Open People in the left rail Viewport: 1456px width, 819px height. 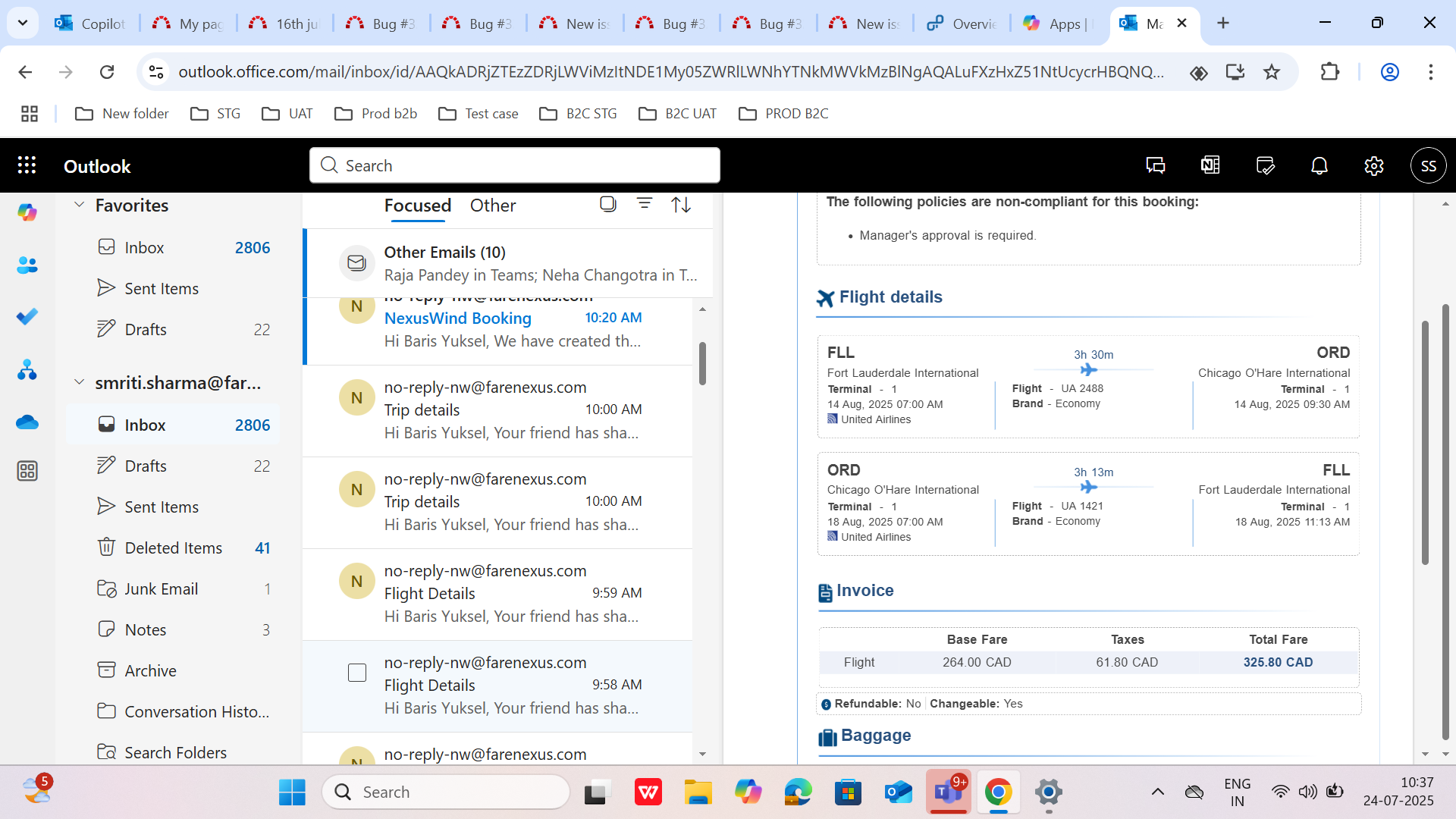(27, 265)
